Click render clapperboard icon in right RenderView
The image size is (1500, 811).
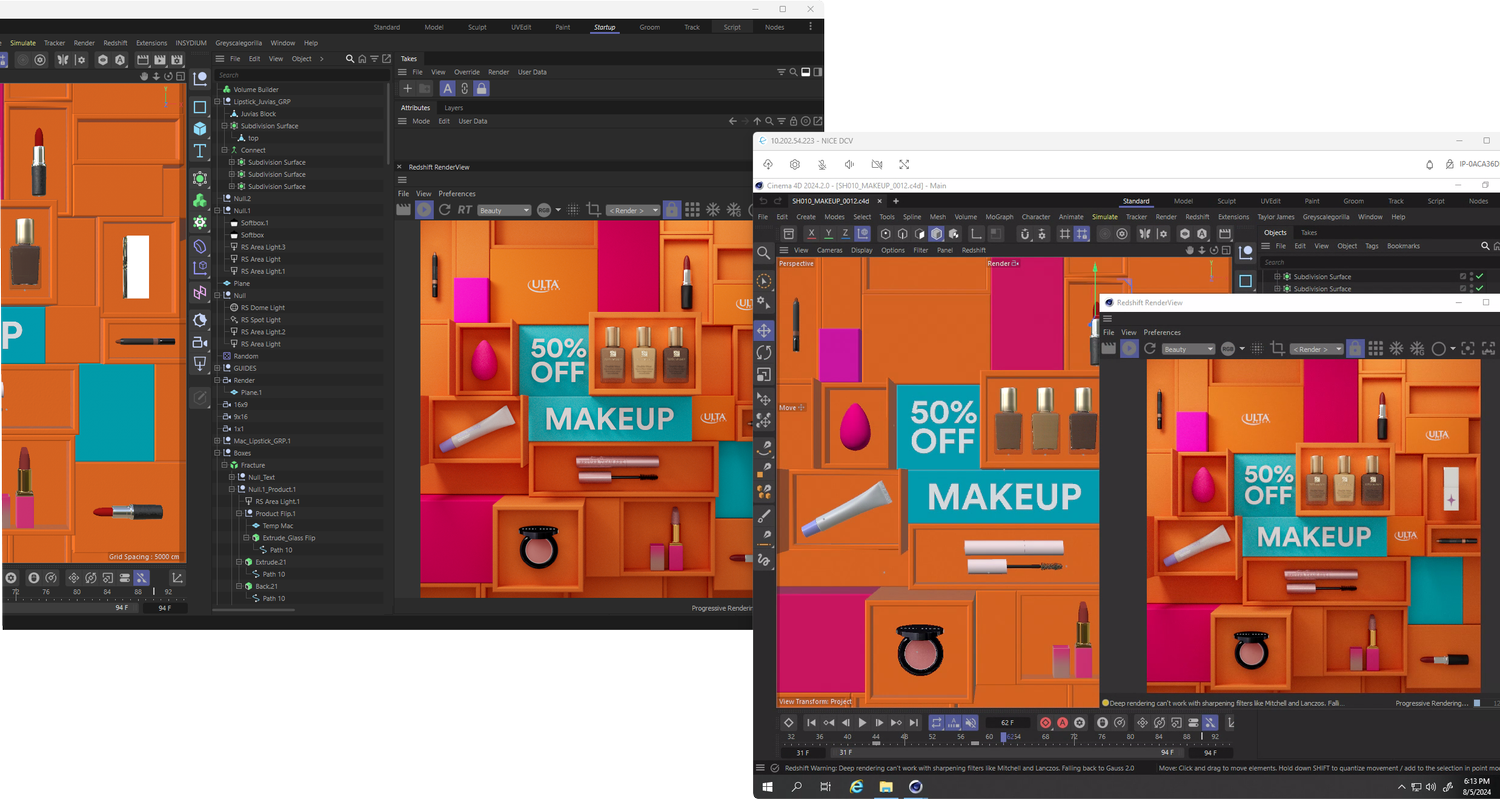pyautogui.click(x=1108, y=348)
